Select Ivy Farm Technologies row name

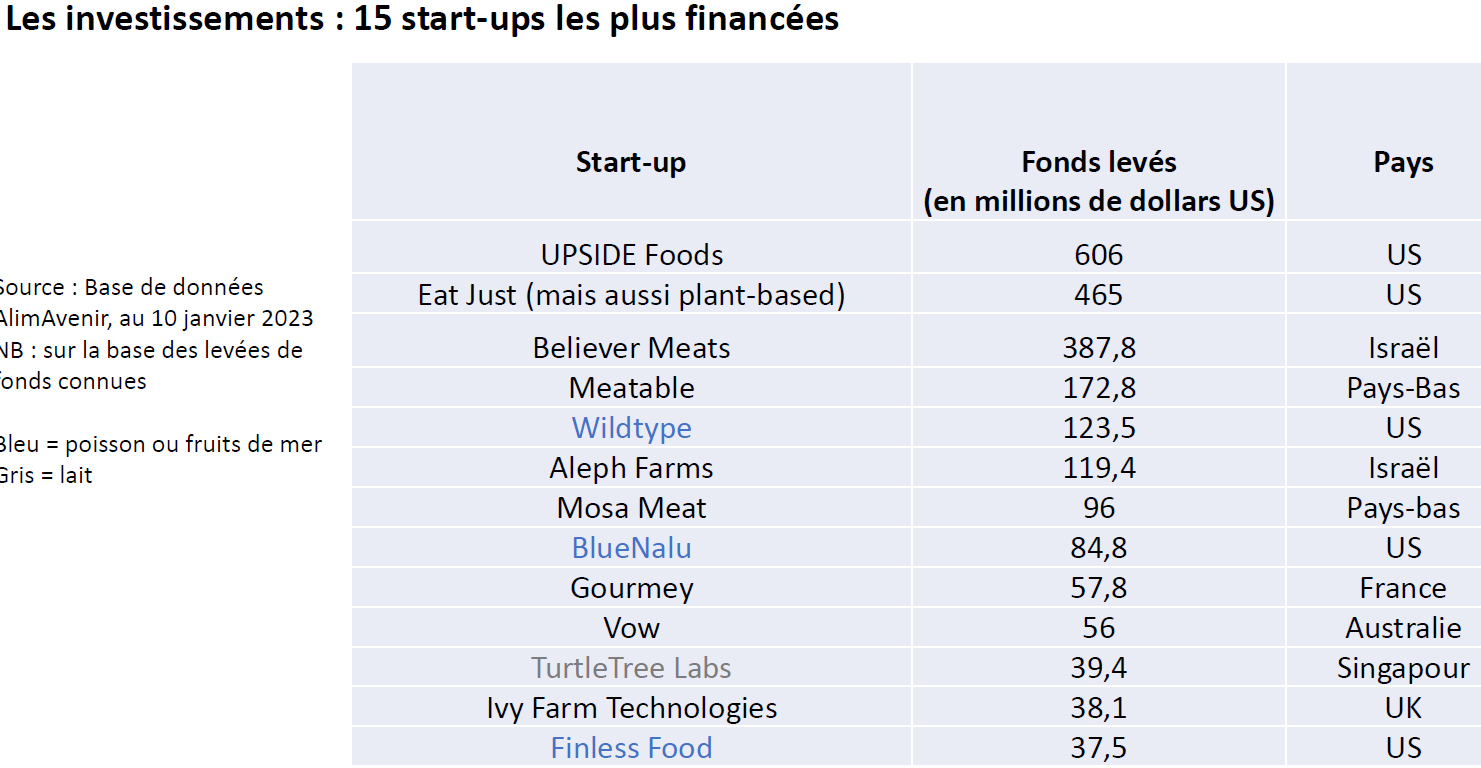(x=631, y=708)
